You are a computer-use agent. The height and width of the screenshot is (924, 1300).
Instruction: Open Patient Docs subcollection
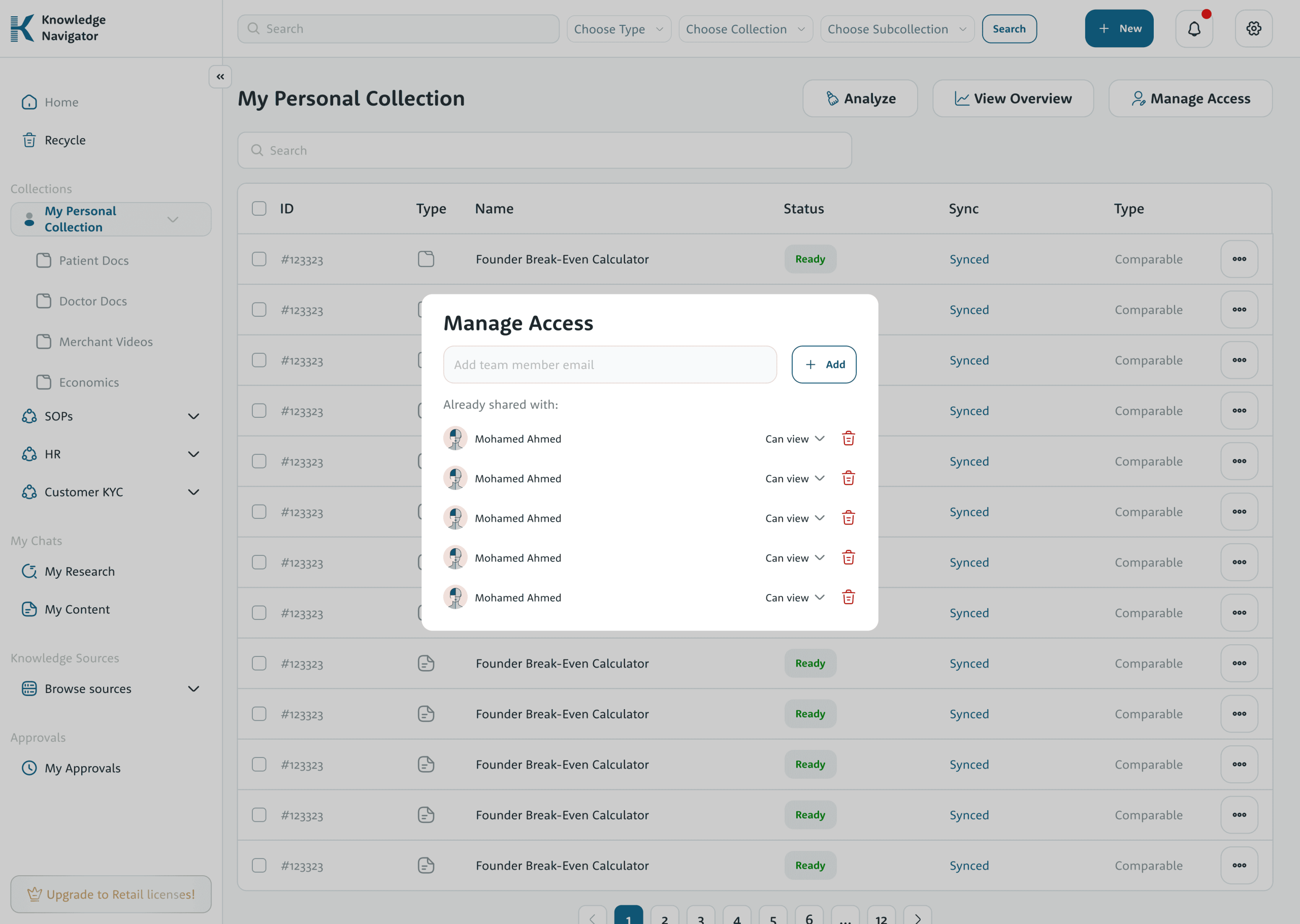tap(93, 260)
